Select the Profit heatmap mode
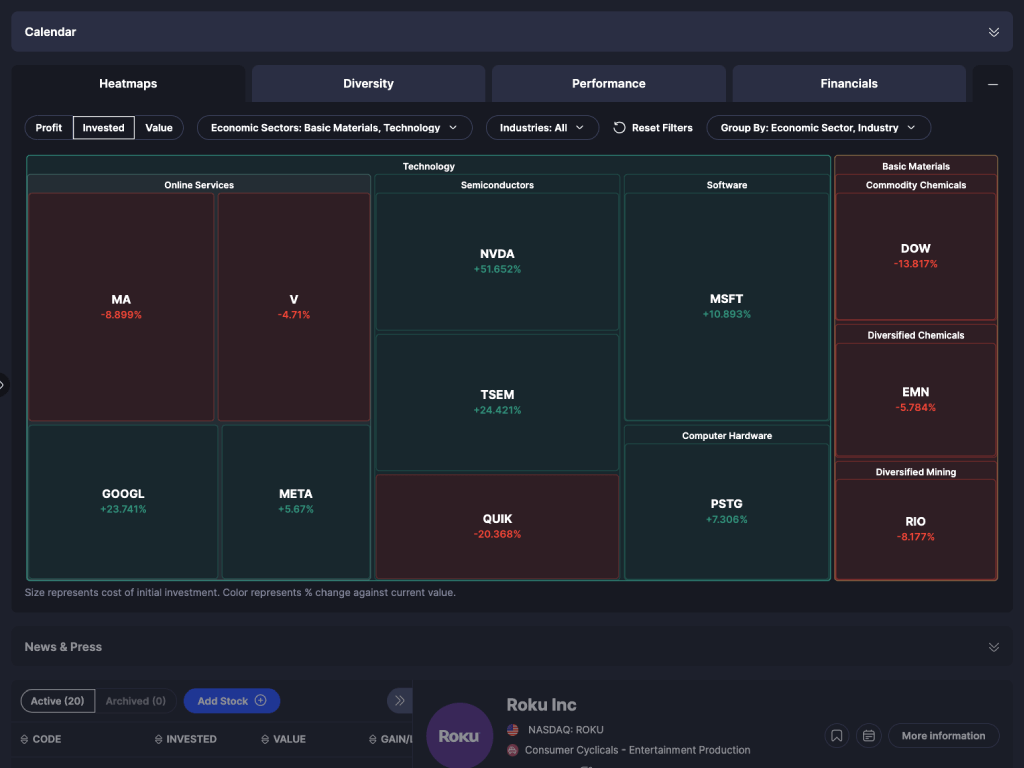 pos(49,127)
